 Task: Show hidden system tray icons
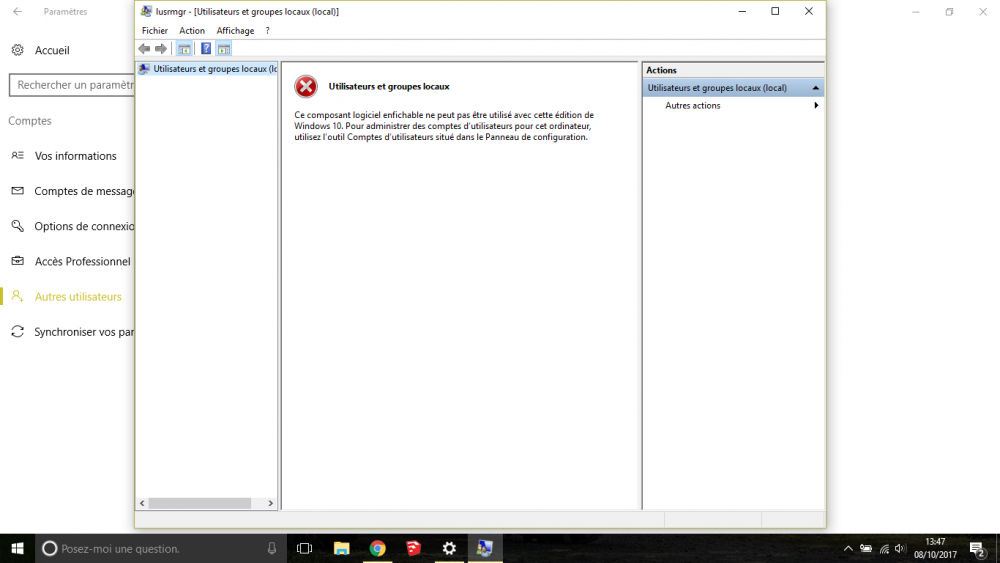pyautogui.click(x=848, y=548)
